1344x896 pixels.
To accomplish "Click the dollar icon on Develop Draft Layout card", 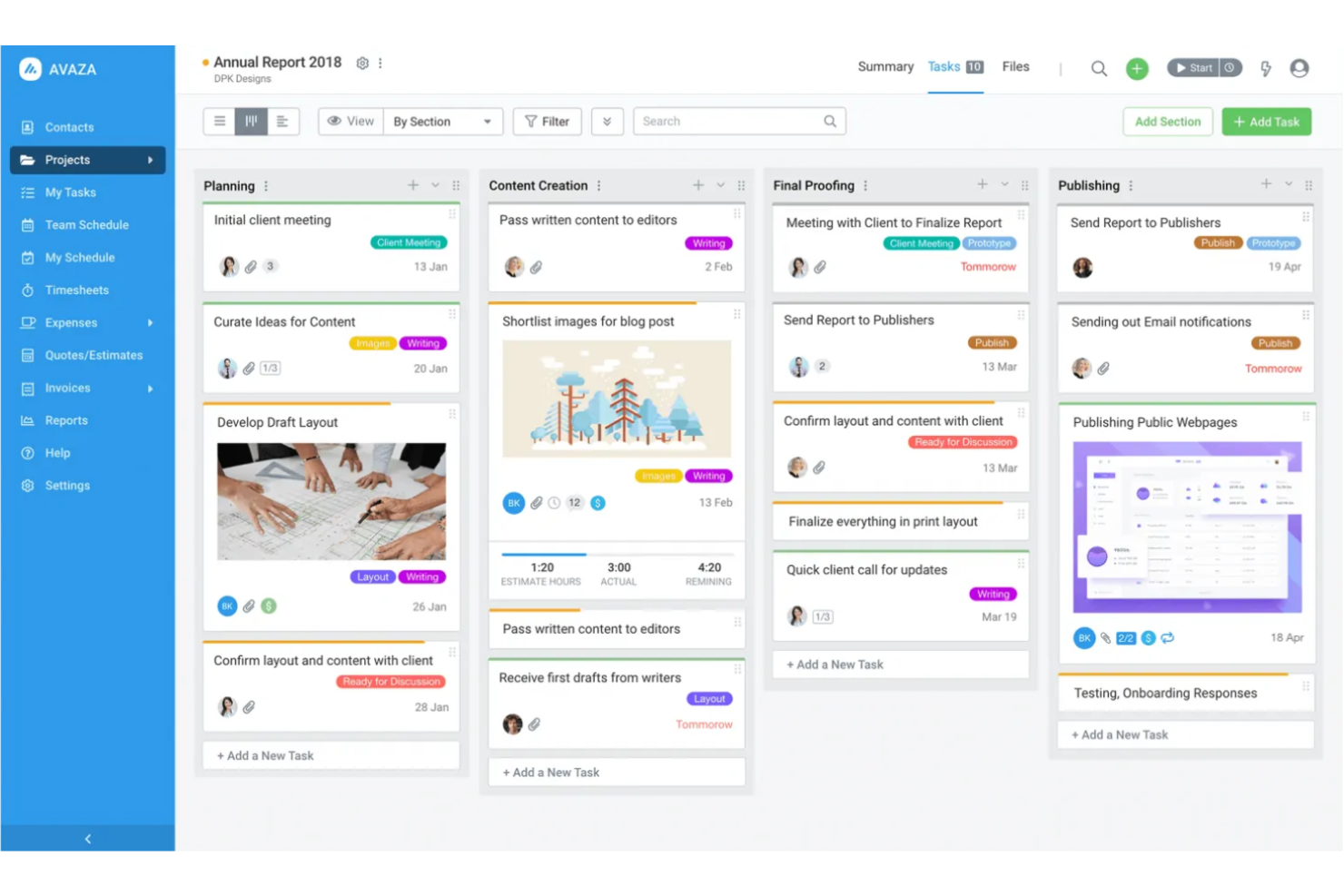I will 268,606.
